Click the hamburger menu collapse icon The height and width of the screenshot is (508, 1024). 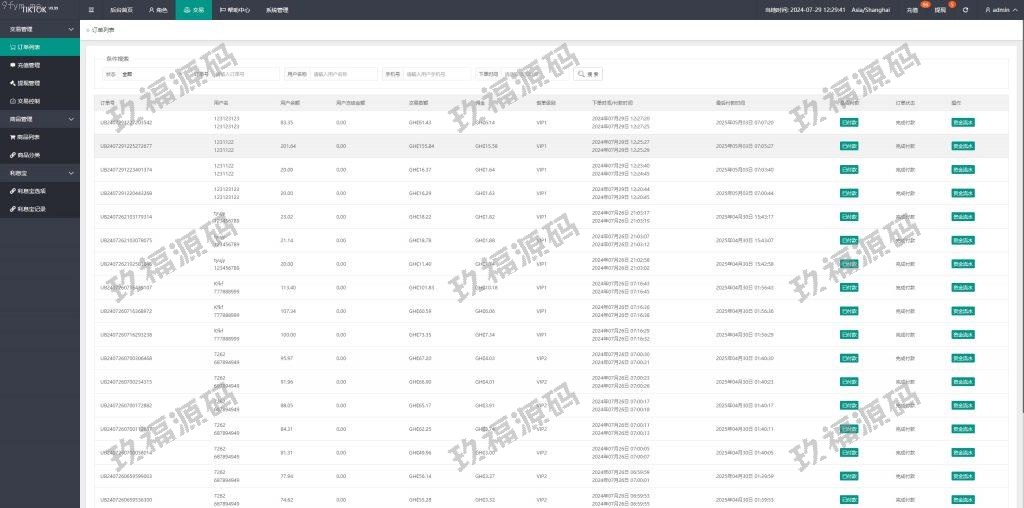(x=91, y=9)
